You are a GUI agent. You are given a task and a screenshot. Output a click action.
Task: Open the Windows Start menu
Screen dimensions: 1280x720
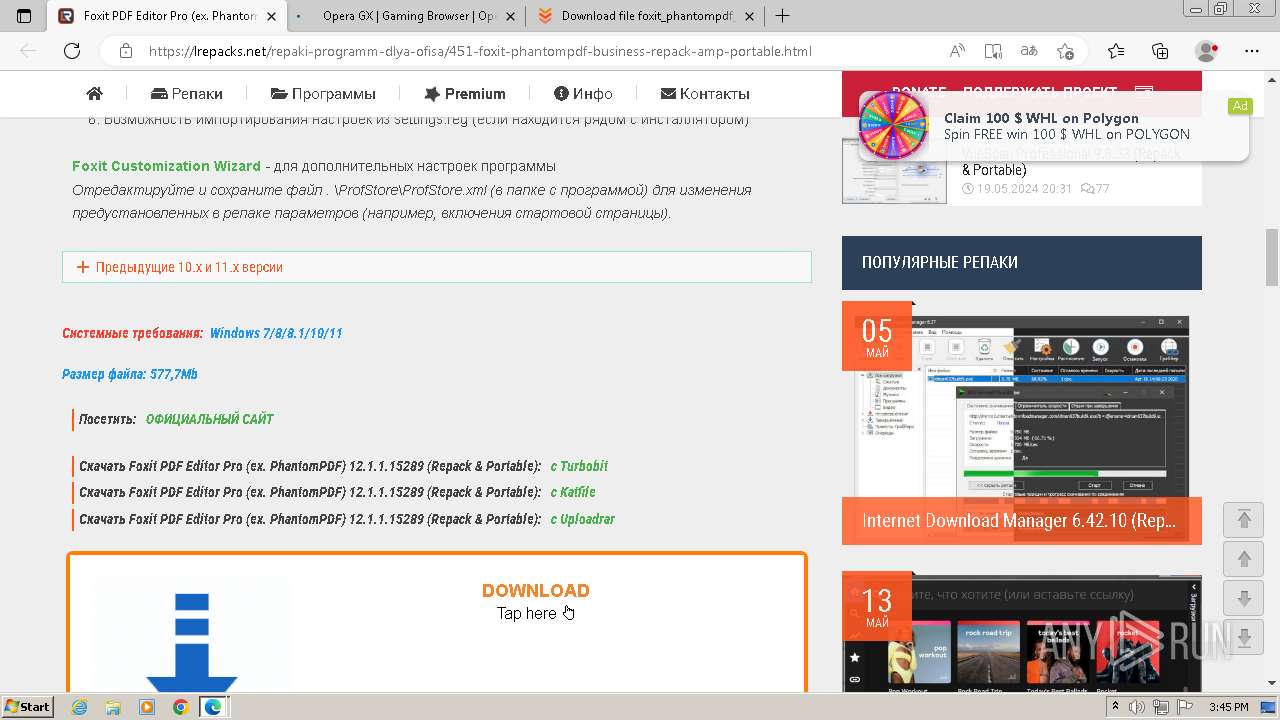coord(27,706)
